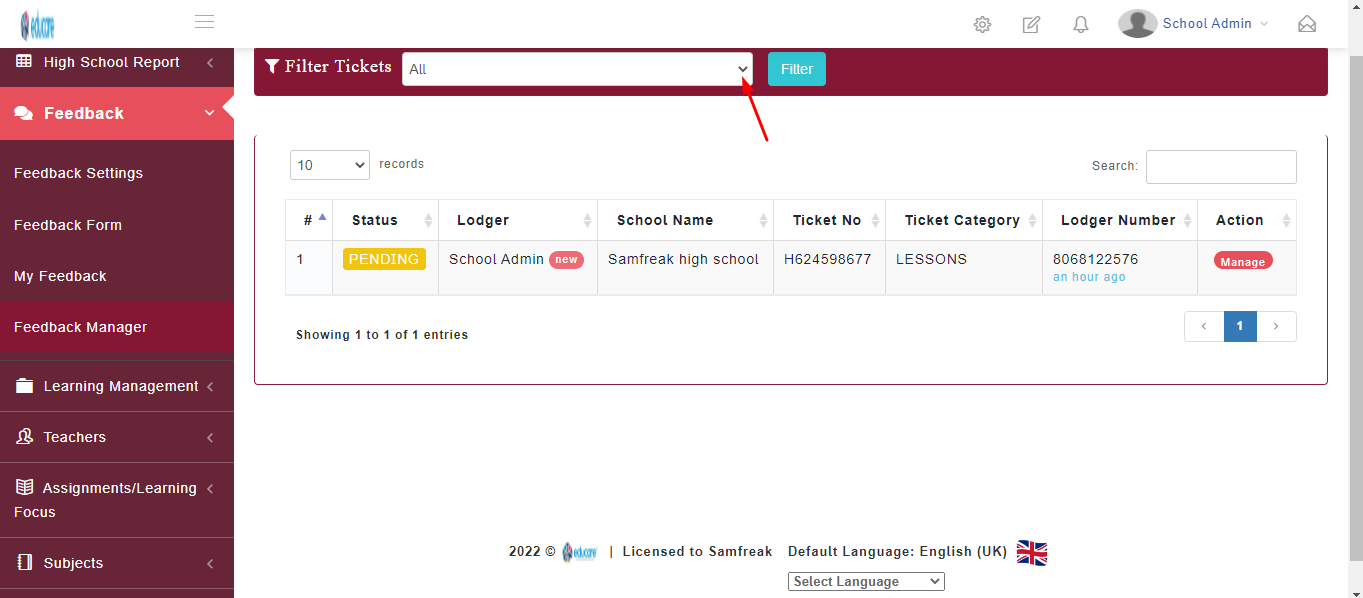Click the new badge beside School Admin
1363x598 pixels.
(x=566, y=260)
